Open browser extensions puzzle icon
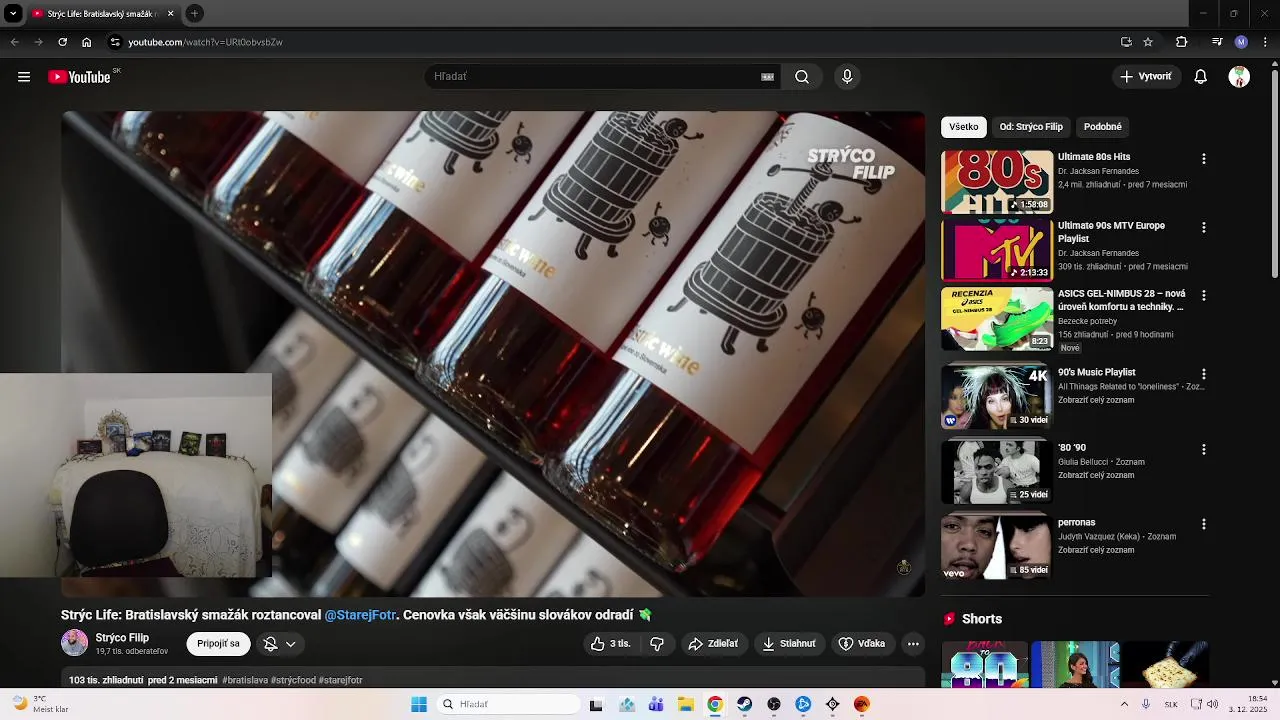Viewport: 1280px width, 720px height. coord(1181,42)
